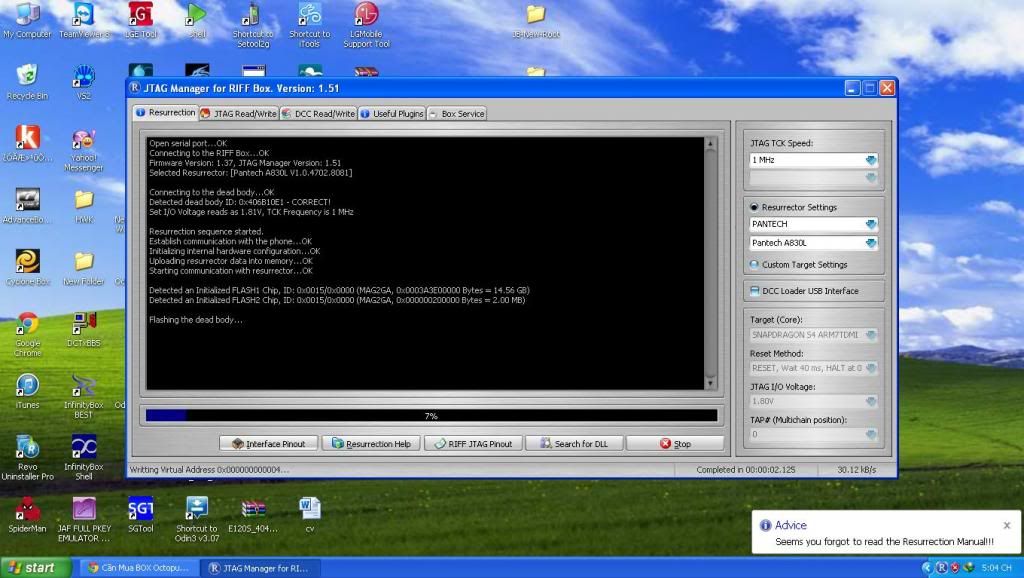
Task: Open the Box Service tab
Action: pos(457,114)
